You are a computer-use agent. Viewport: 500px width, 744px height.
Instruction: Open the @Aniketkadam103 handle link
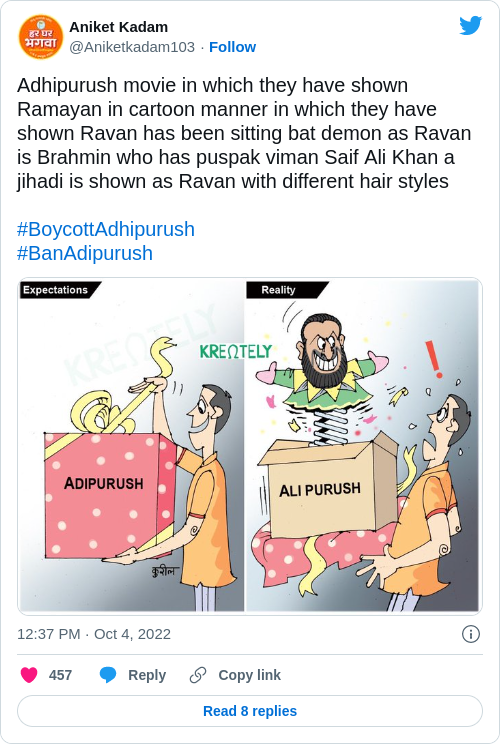click(x=132, y=47)
